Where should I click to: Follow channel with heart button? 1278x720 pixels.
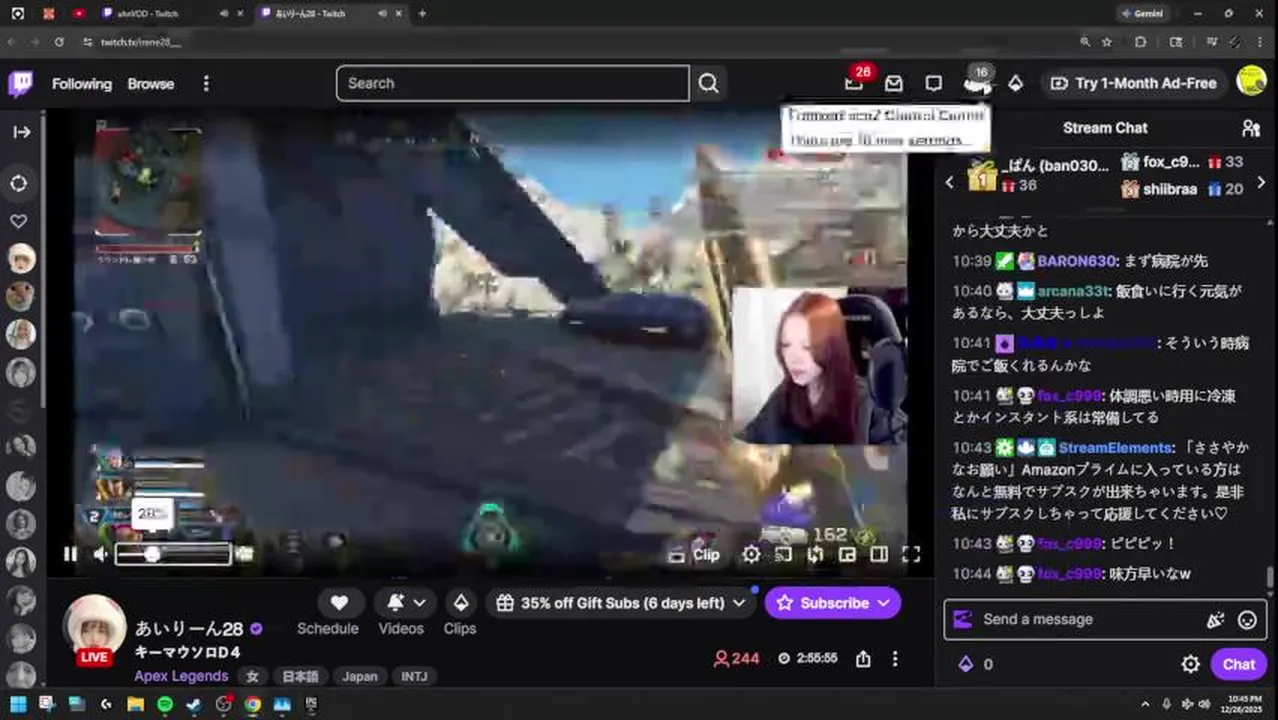(x=339, y=603)
